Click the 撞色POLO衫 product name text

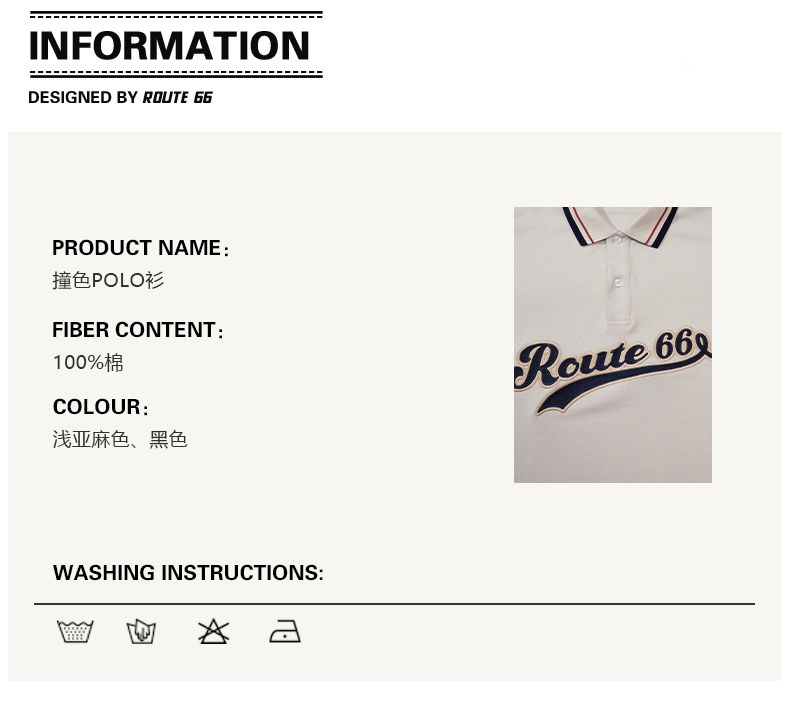click(x=108, y=280)
